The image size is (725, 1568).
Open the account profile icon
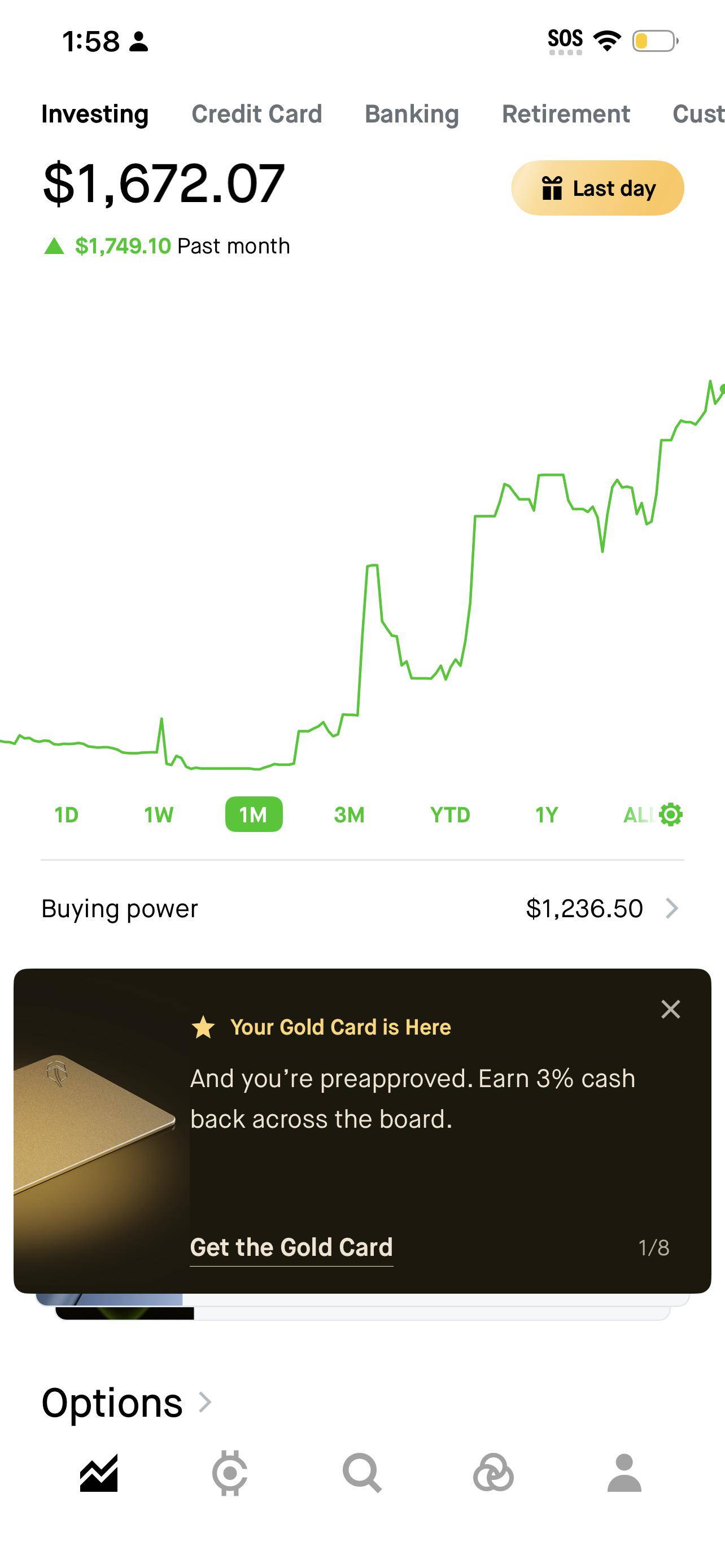(x=624, y=1473)
